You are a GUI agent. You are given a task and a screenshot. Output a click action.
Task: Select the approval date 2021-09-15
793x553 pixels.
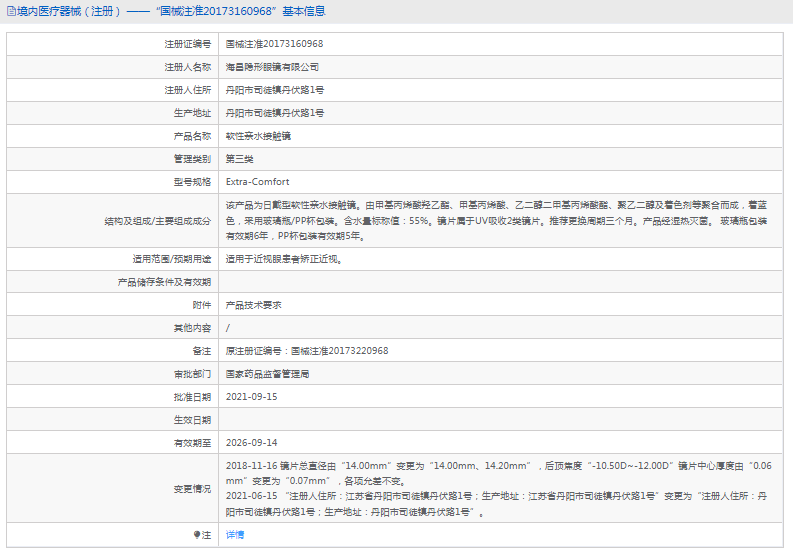pyautogui.click(x=251, y=397)
